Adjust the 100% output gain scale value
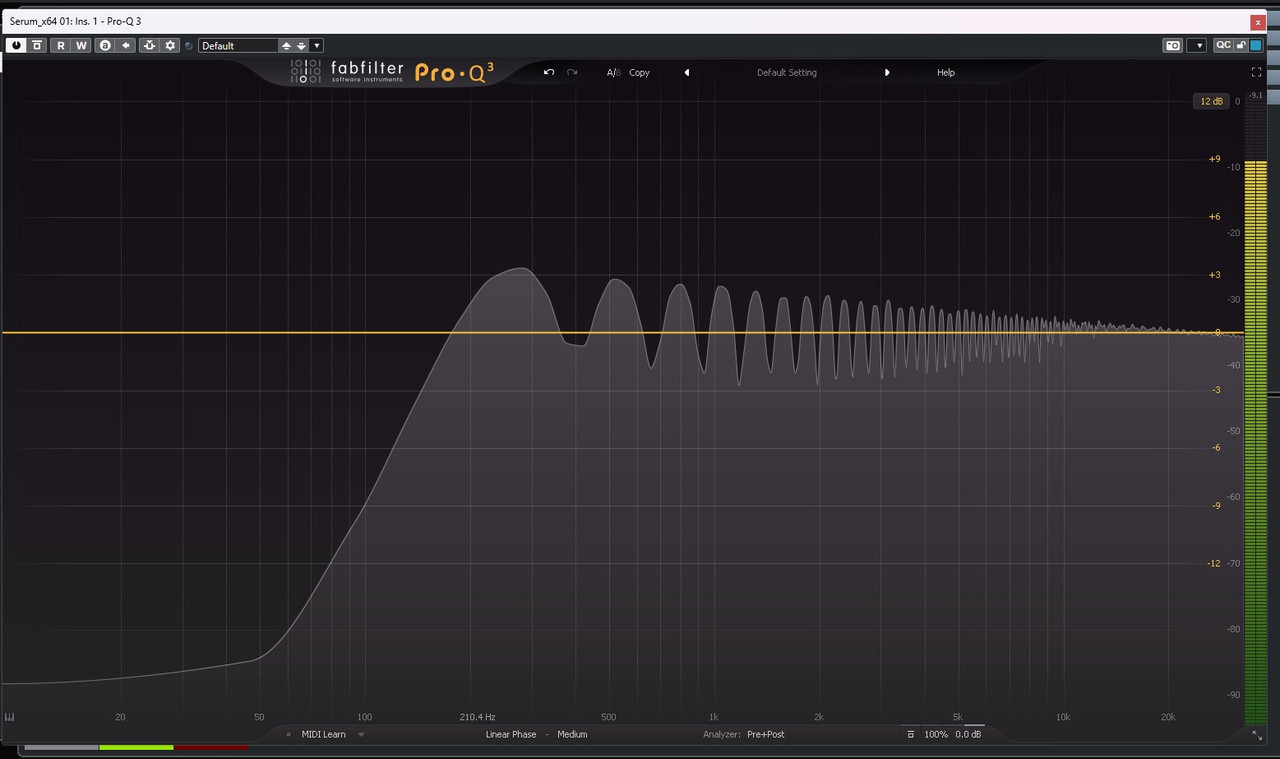 [936, 735]
